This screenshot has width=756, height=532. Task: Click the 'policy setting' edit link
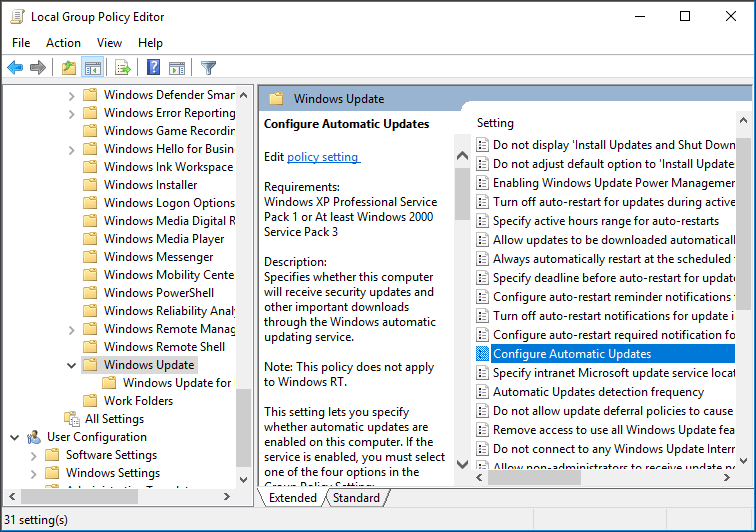[x=323, y=157]
